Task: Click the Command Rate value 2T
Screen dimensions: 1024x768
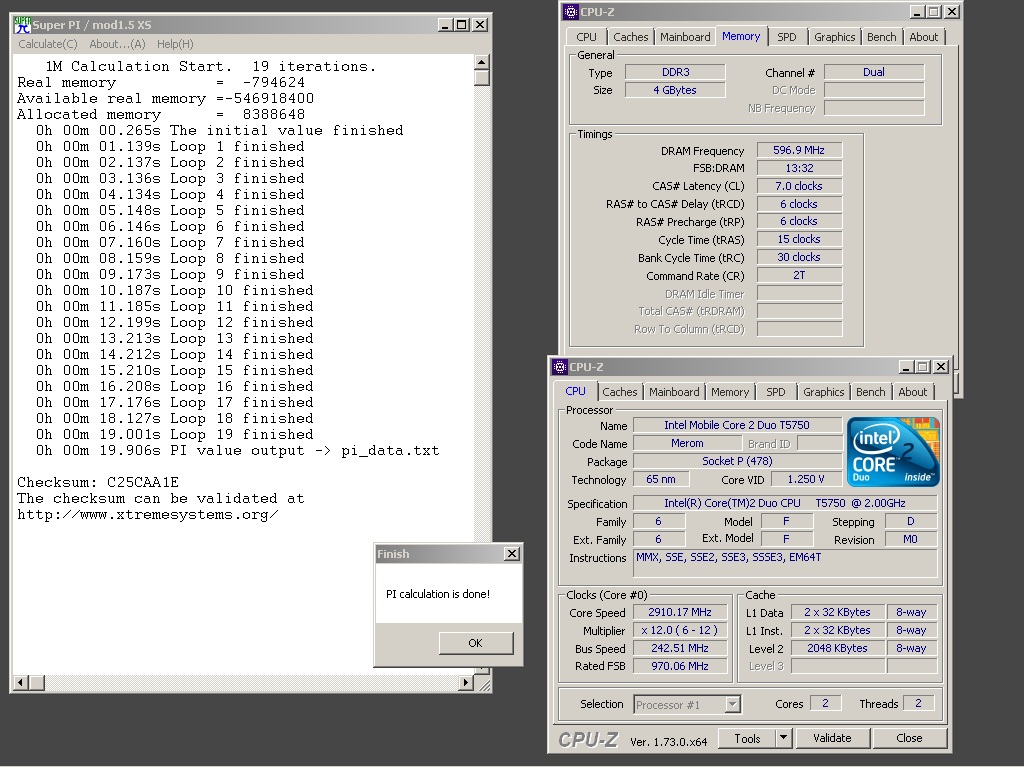Action: tap(799, 276)
